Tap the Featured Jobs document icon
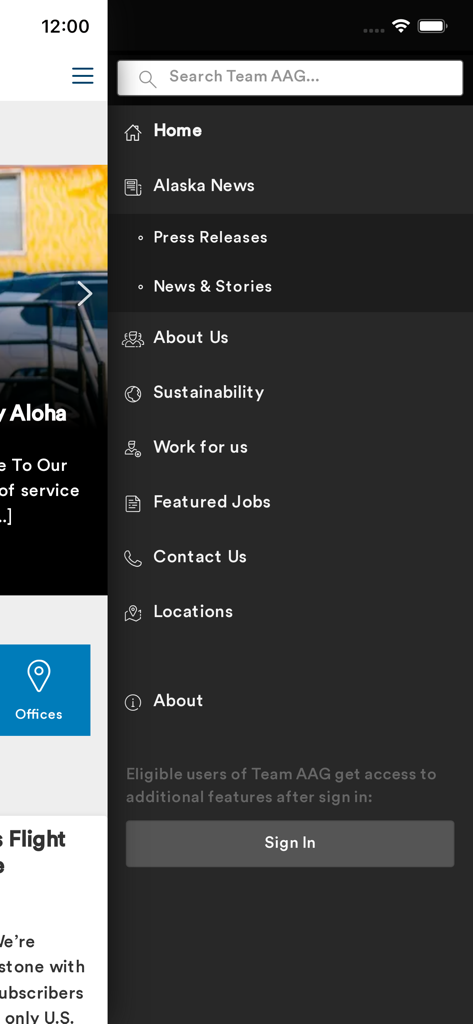The width and height of the screenshot is (473, 1024). coord(133,504)
